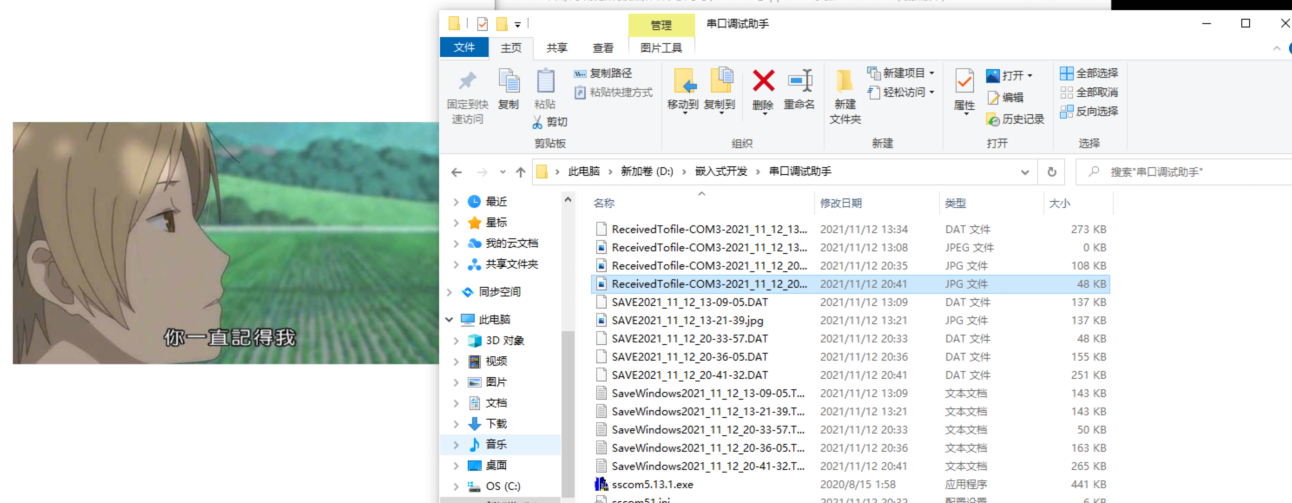Open the 轻松访问 dropdown
Image resolution: width=1292 pixels, height=503 pixels.
tap(901, 92)
